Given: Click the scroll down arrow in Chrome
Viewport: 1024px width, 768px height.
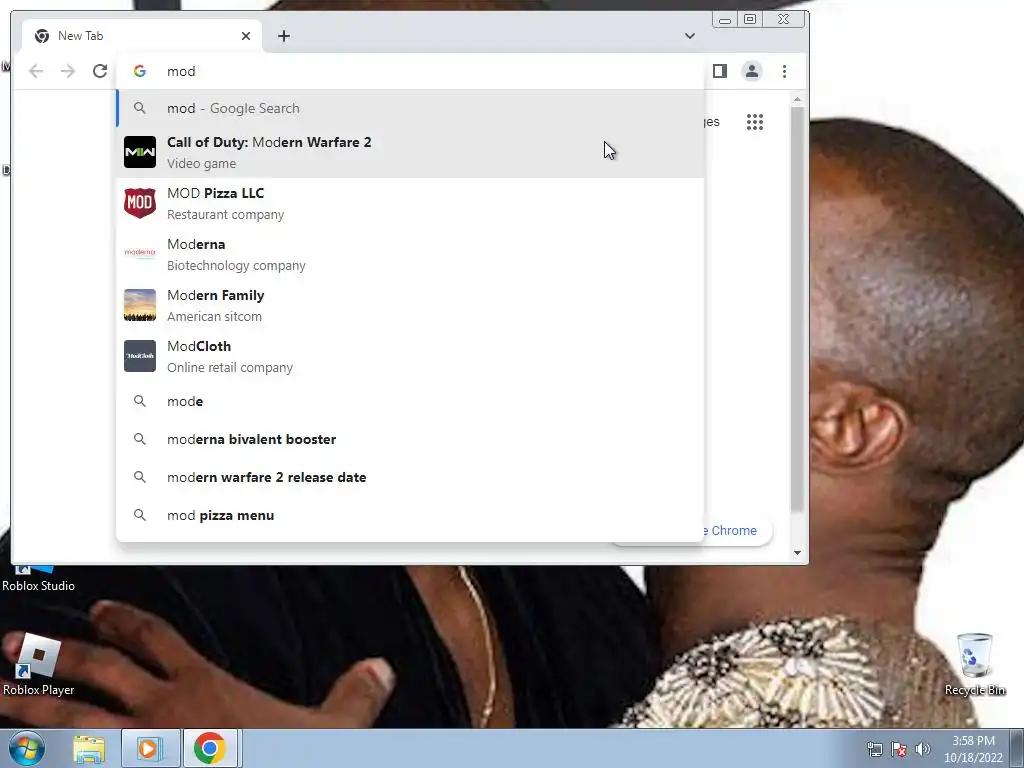Looking at the screenshot, I should tap(797, 552).
